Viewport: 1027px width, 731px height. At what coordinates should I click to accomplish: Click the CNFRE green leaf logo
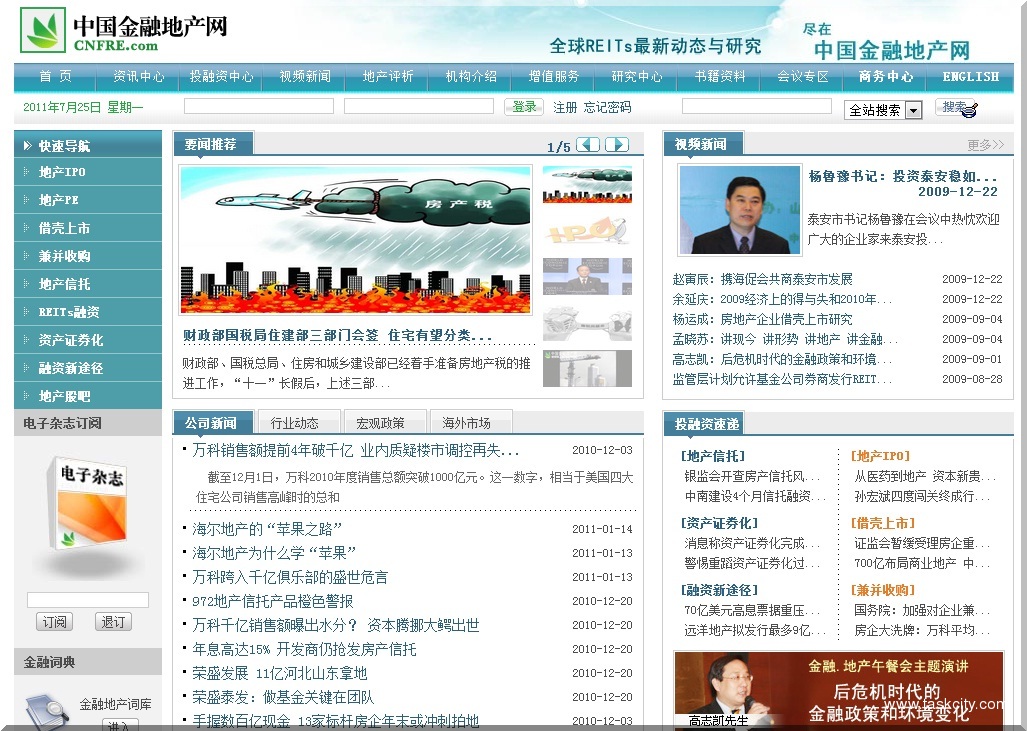click(43, 31)
